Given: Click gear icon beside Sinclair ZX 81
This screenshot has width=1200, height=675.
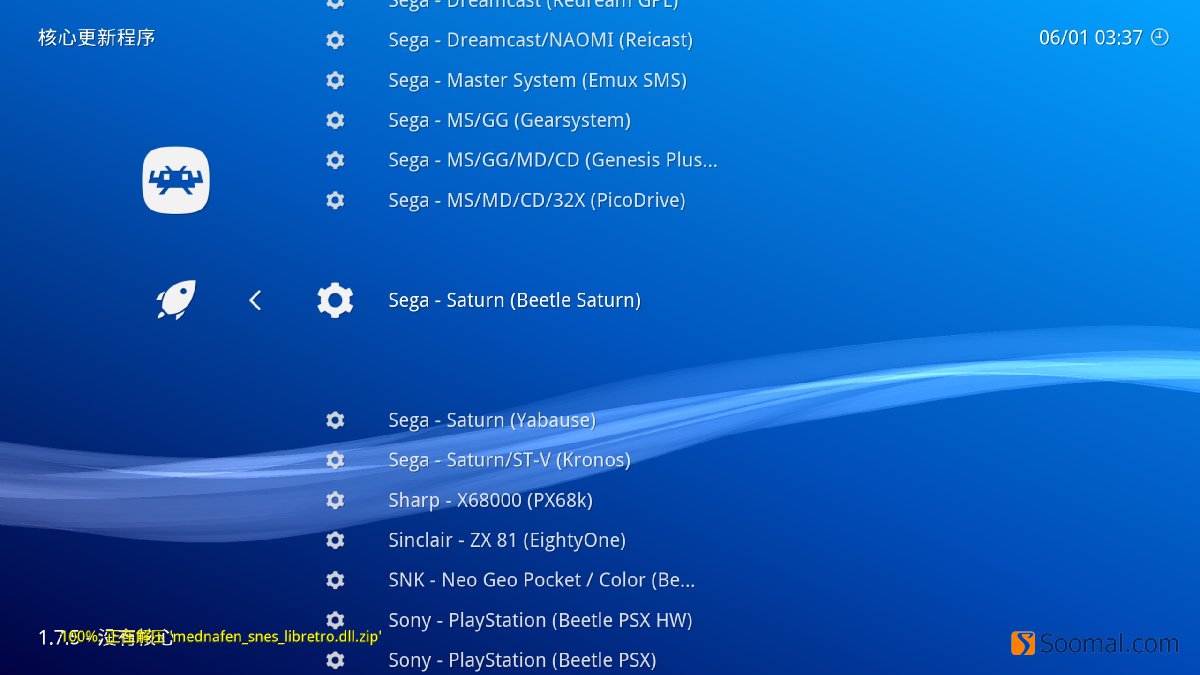Looking at the screenshot, I should tap(335, 540).
